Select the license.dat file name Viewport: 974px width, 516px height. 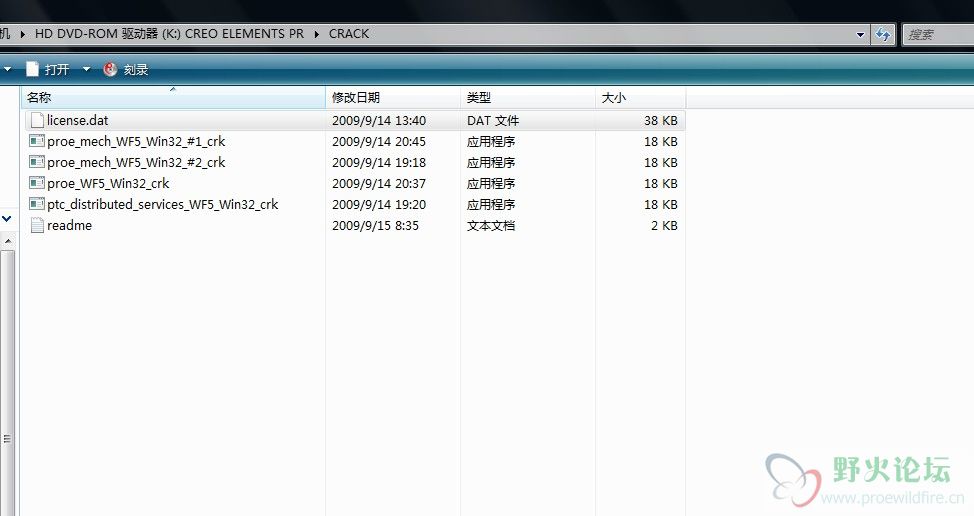(x=78, y=120)
